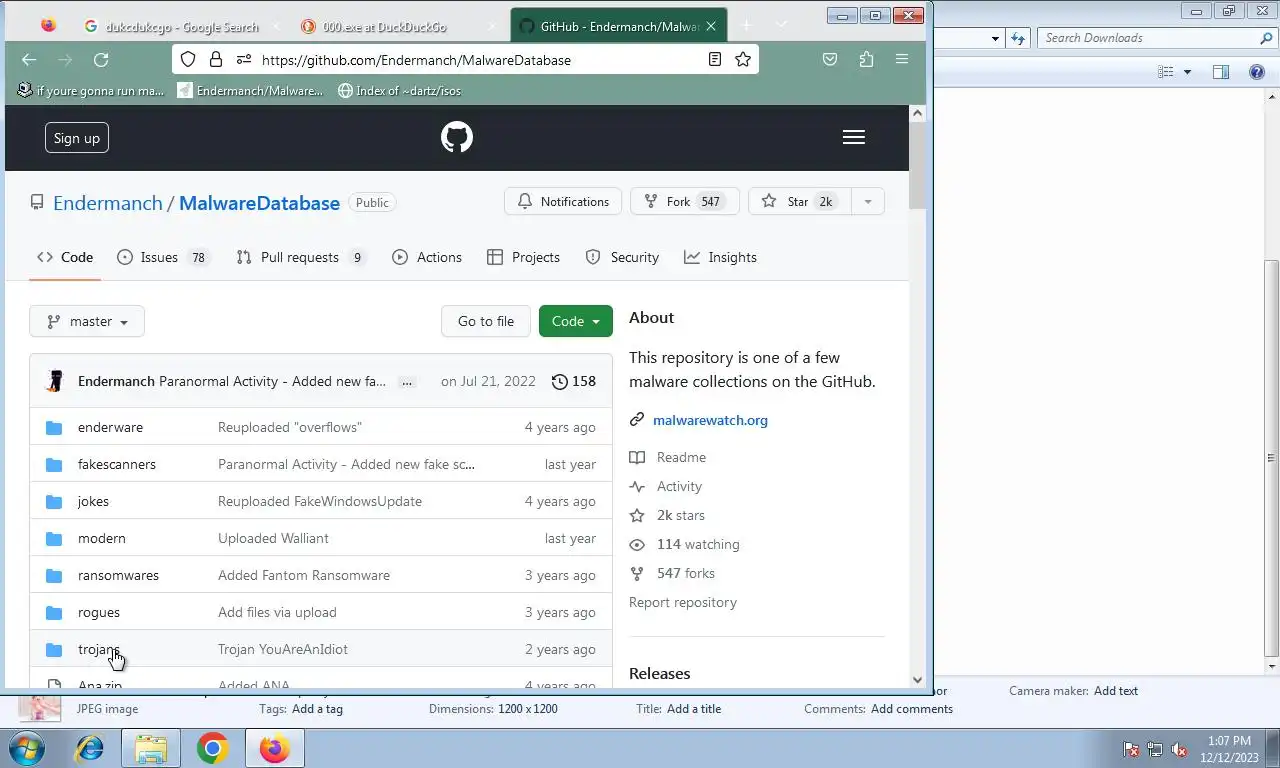The image size is (1280, 768).
Task: Open the Security tab
Action: tap(622, 257)
